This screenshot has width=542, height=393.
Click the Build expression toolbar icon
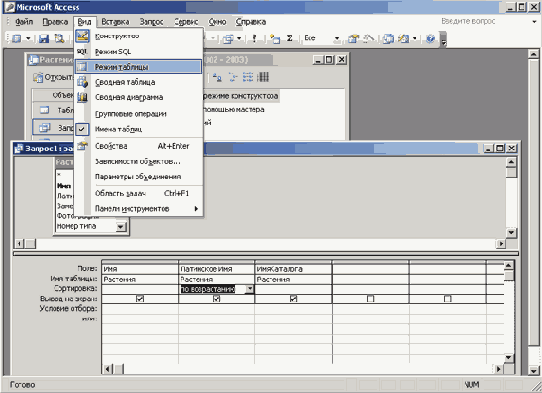tap(368, 38)
